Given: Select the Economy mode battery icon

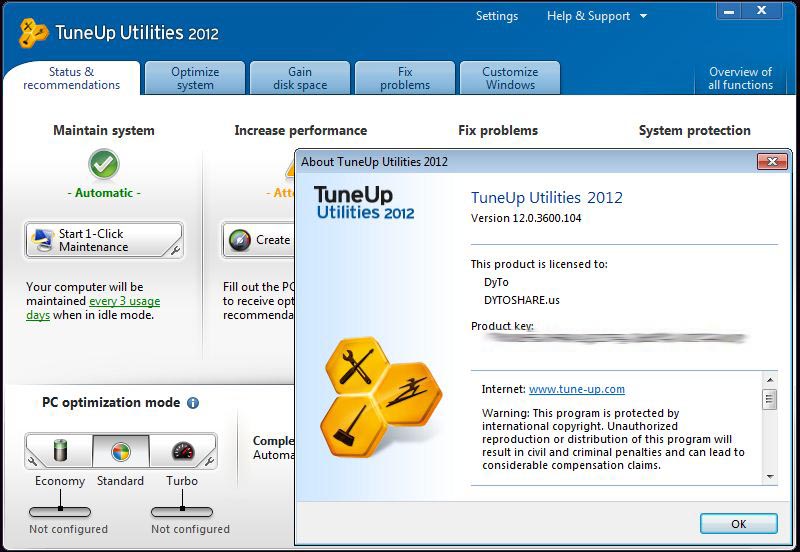Looking at the screenshot, I should tap(60, 450).
